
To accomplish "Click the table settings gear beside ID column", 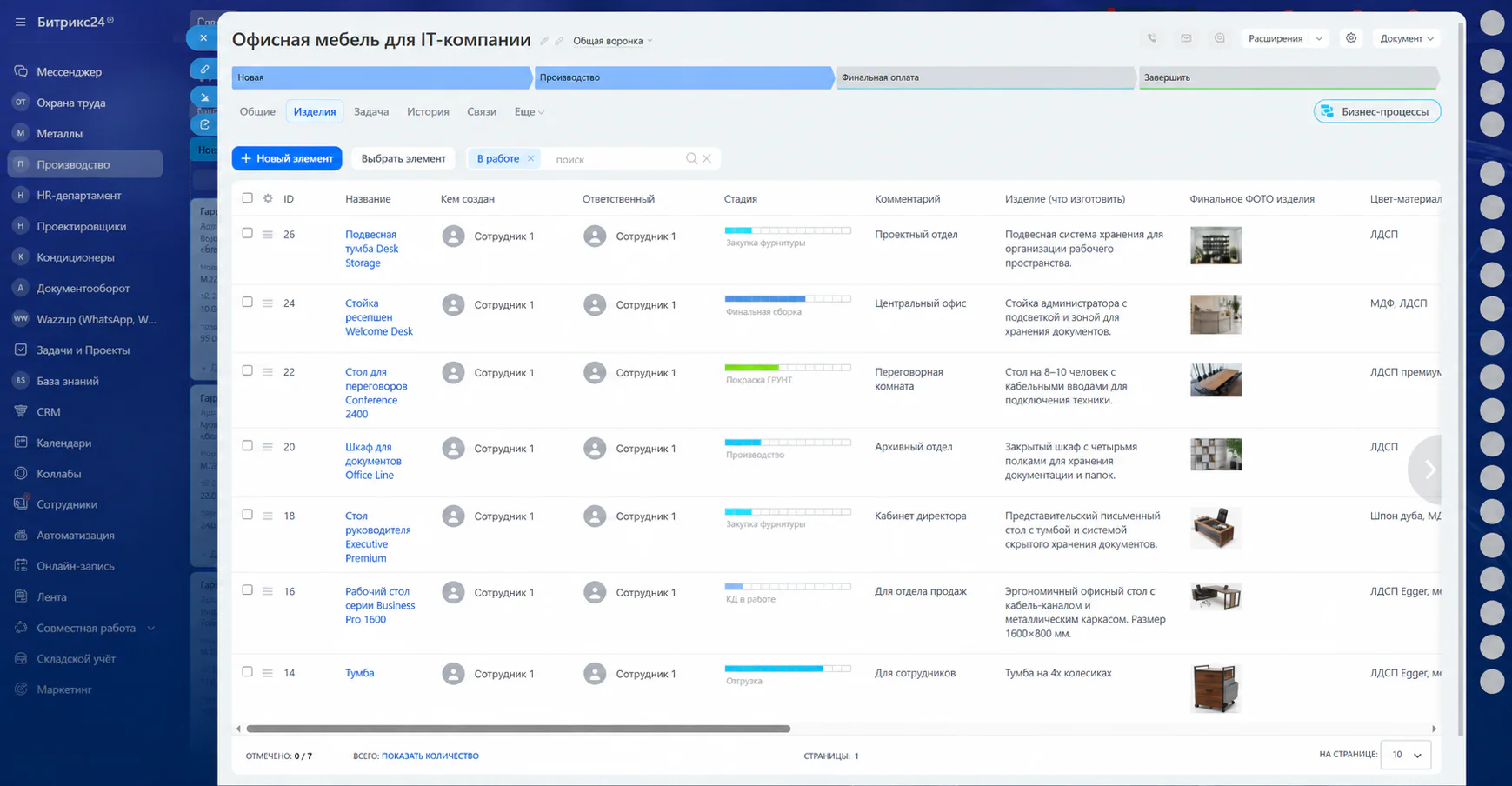I will (x=268, y=198).
